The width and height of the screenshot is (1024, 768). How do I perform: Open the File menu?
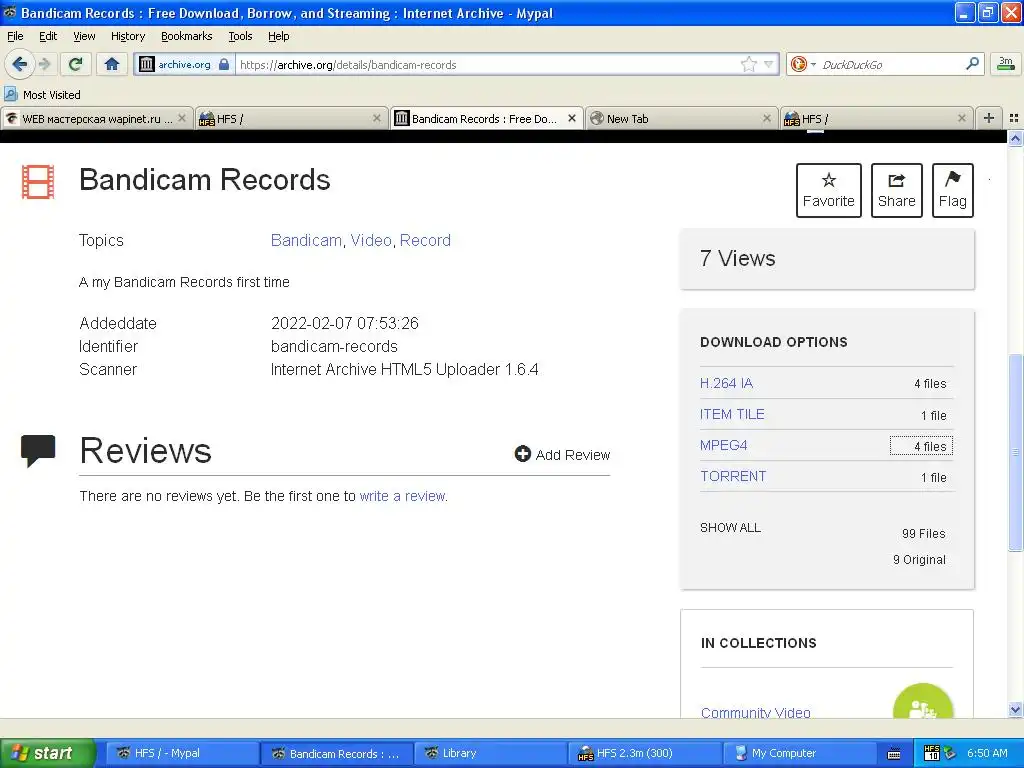pos(15,37)
